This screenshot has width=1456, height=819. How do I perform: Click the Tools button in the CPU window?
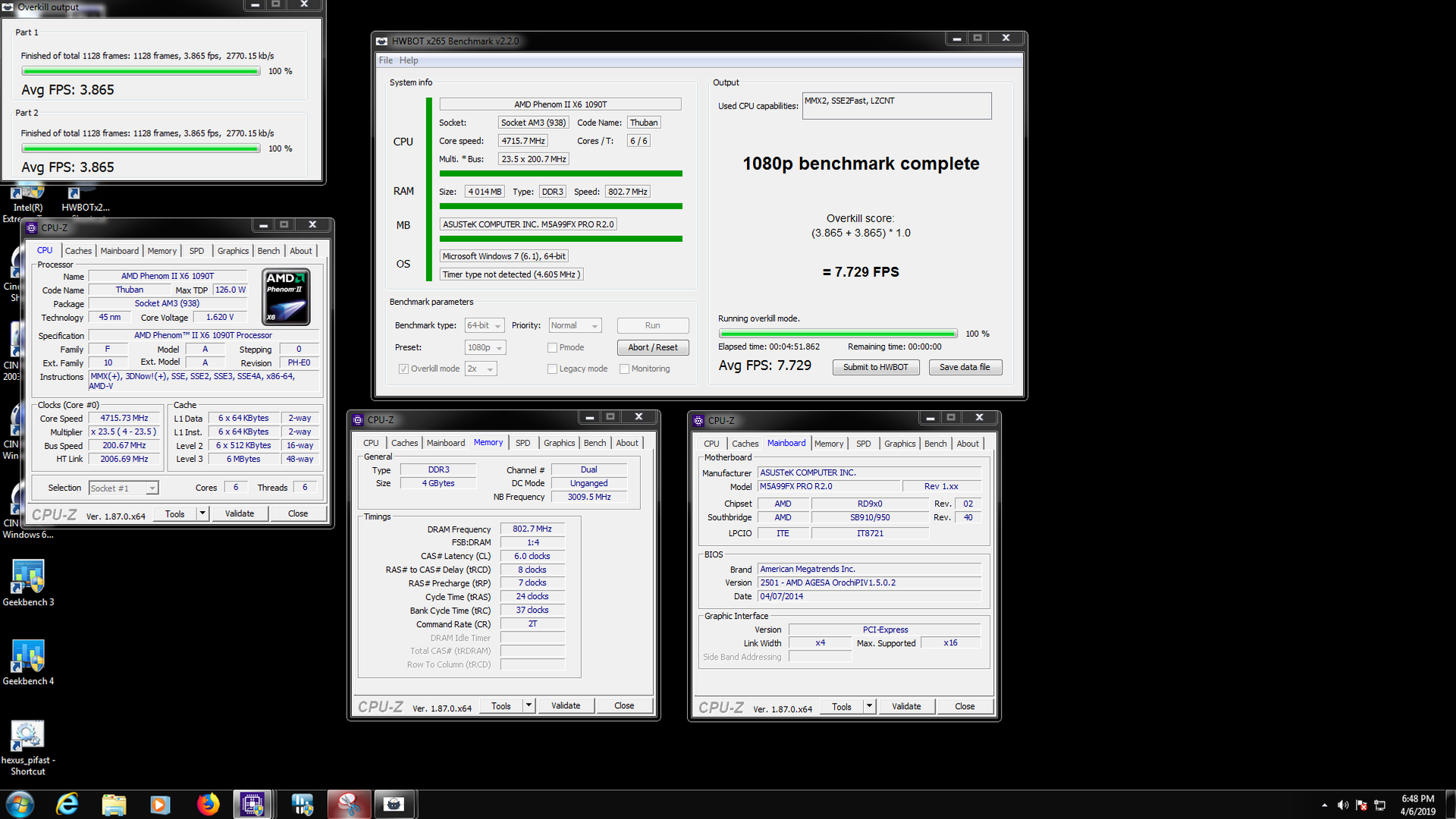tap(175, 513)
